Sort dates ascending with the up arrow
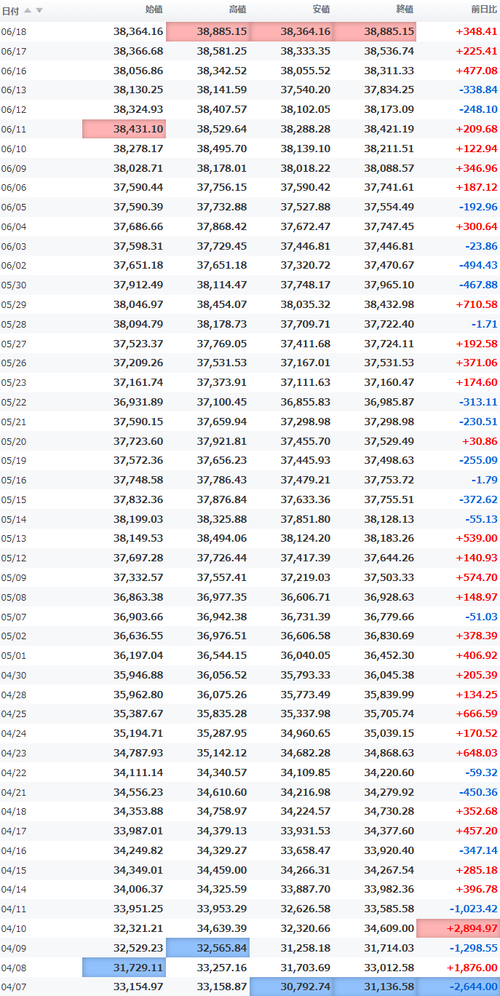500x996 pixels. tap(27, 10)
